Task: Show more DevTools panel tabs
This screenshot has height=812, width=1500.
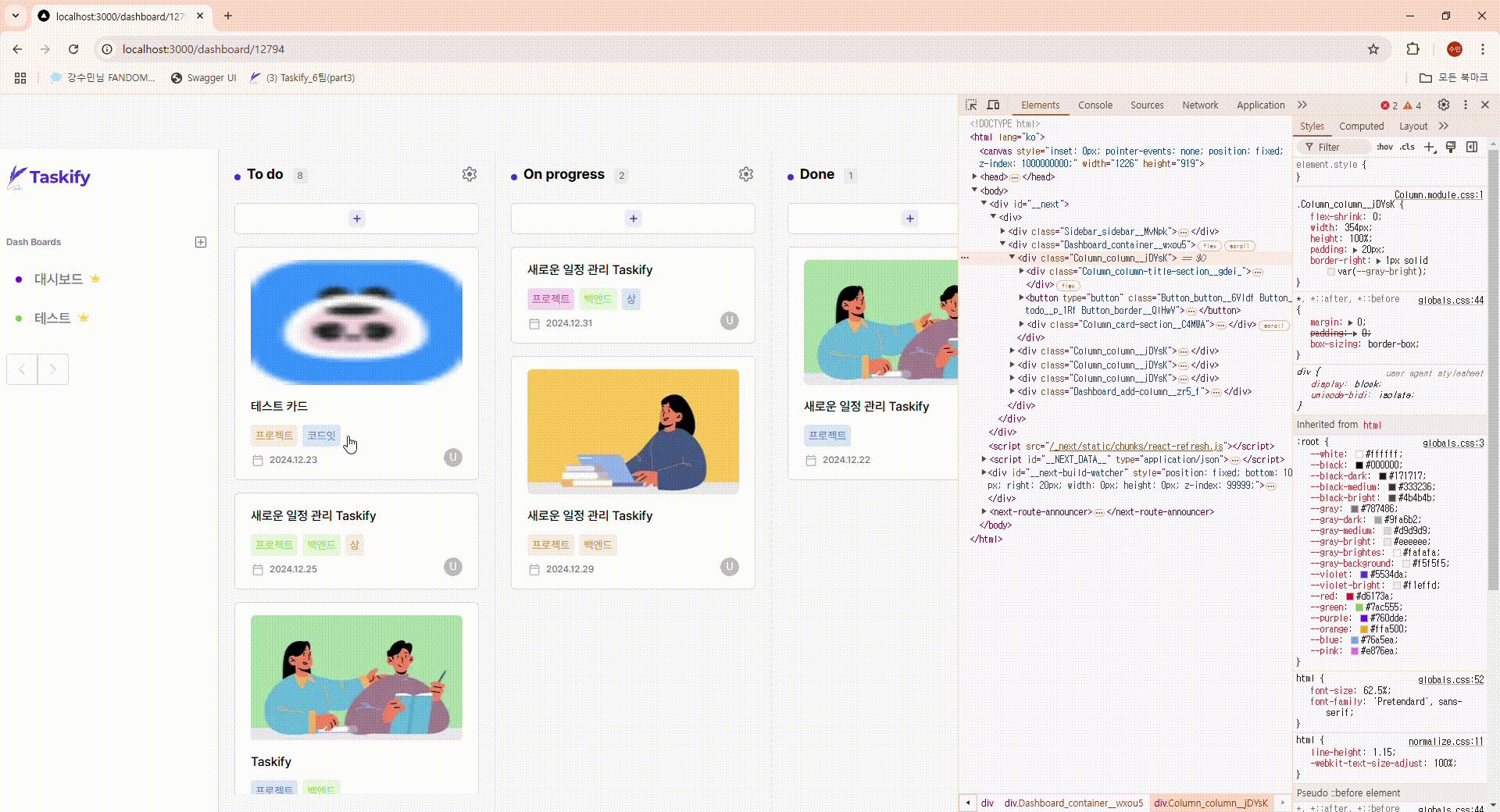Action: point(1302,105)
